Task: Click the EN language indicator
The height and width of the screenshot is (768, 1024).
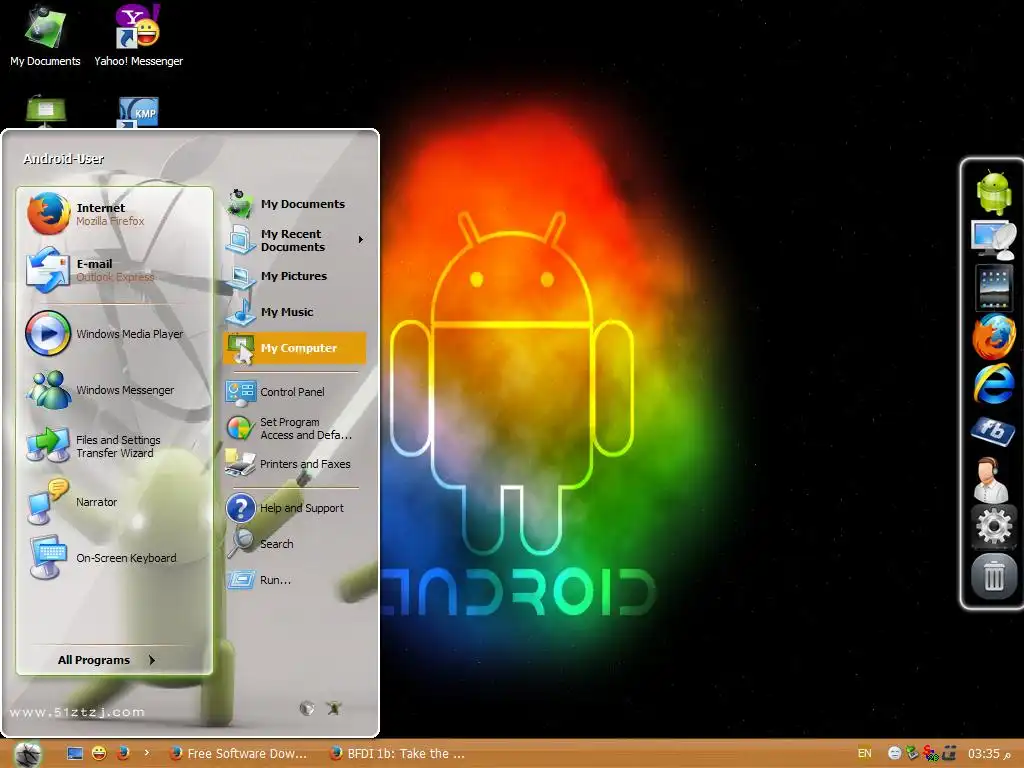Action: pos(865,754)
